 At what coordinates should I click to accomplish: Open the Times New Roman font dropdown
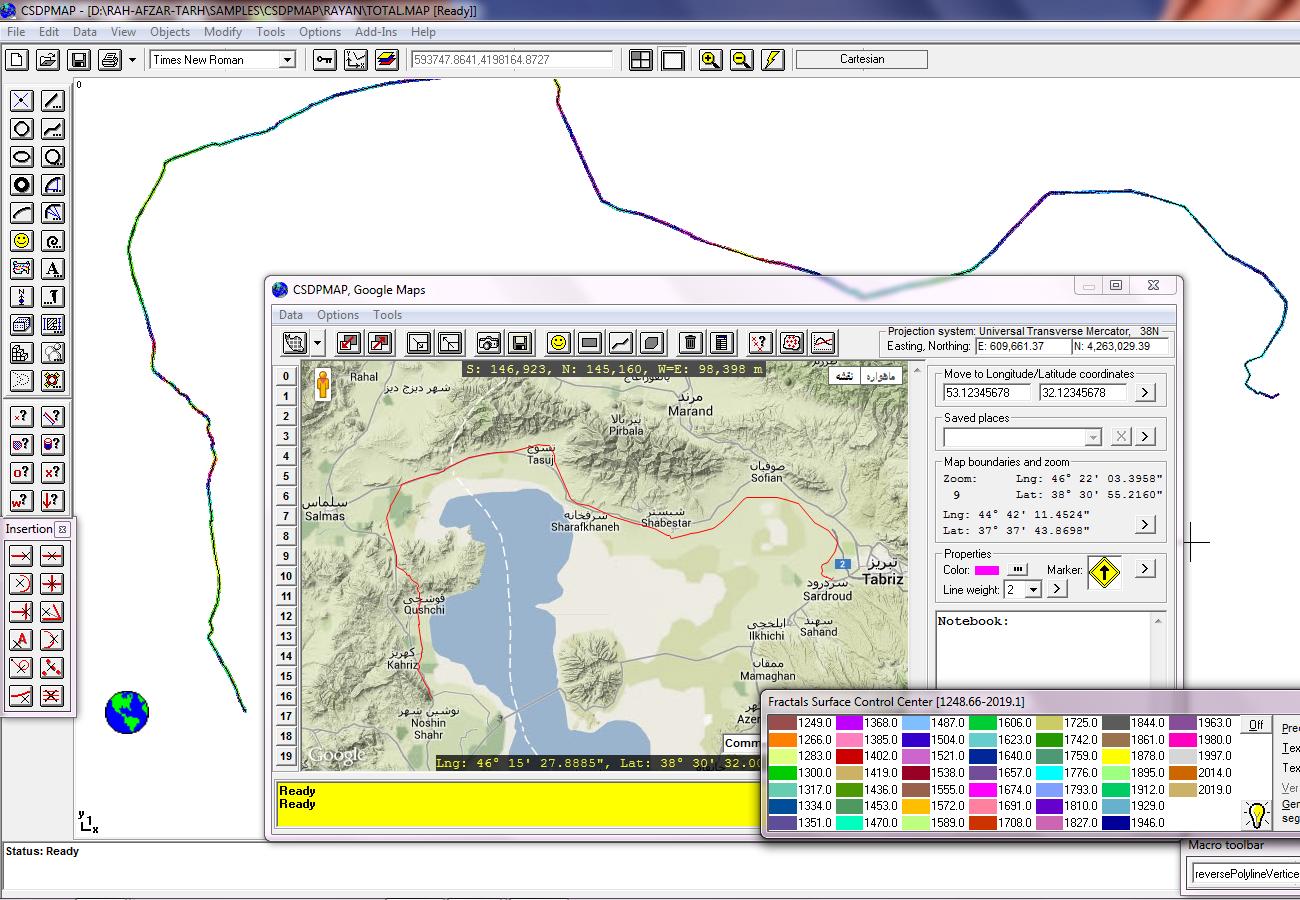[x=287, y=60]
